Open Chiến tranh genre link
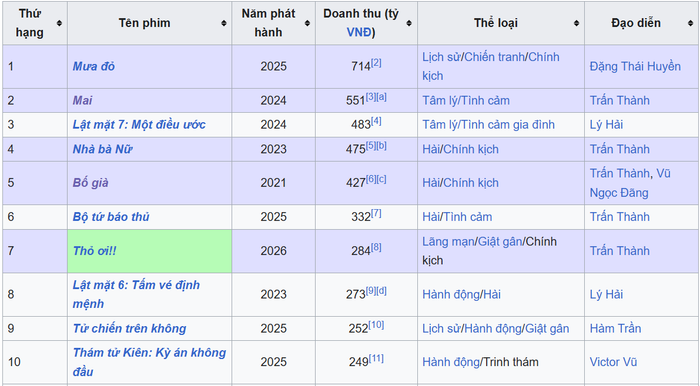Screen dimensions: 700x386 [x=495, y=57]
